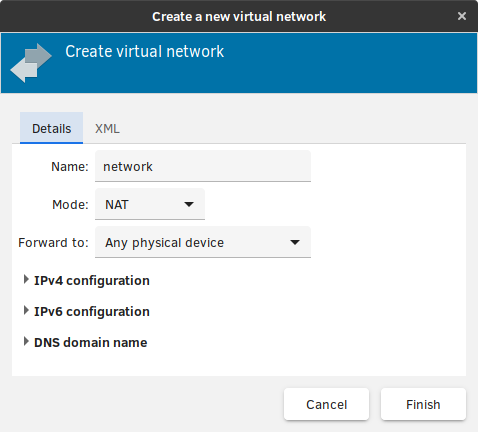Viewport: 478px width, 432px height.
Task: Switch to the XML tab
Action: point(107,129)
